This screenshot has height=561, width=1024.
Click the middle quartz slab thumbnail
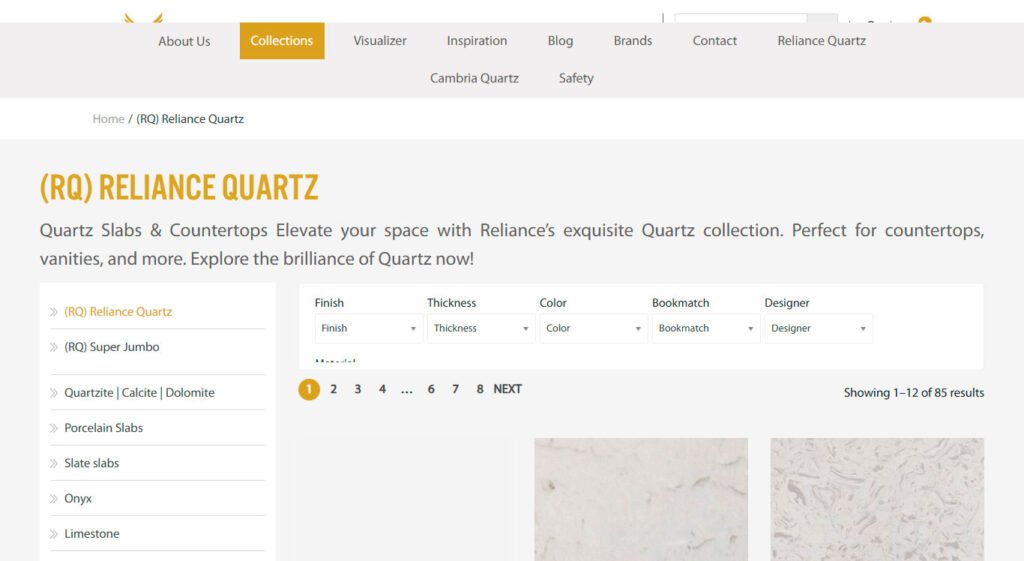[x=641, y=499]
